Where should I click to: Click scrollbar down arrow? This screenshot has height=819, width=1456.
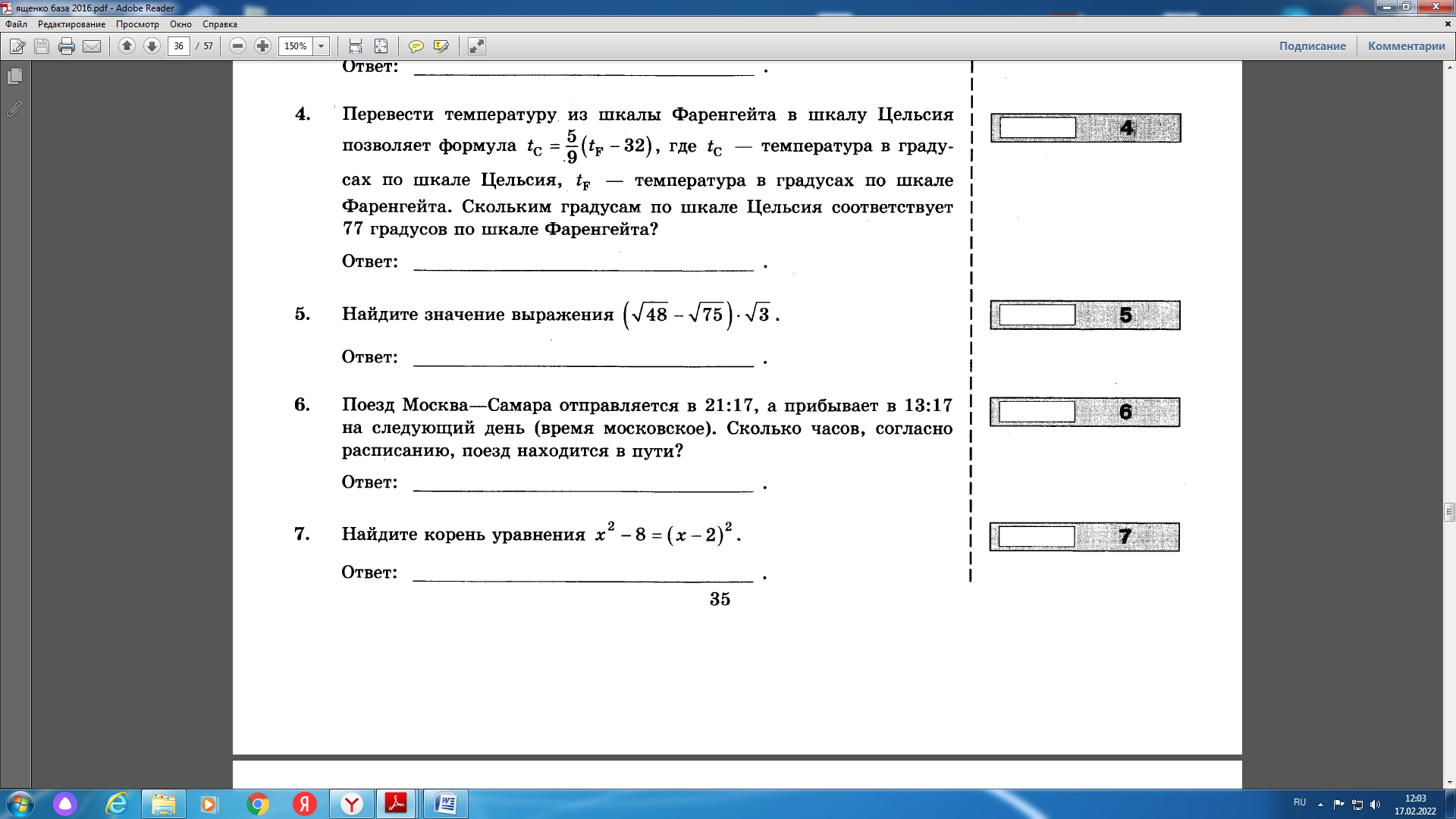(1449, 783)
